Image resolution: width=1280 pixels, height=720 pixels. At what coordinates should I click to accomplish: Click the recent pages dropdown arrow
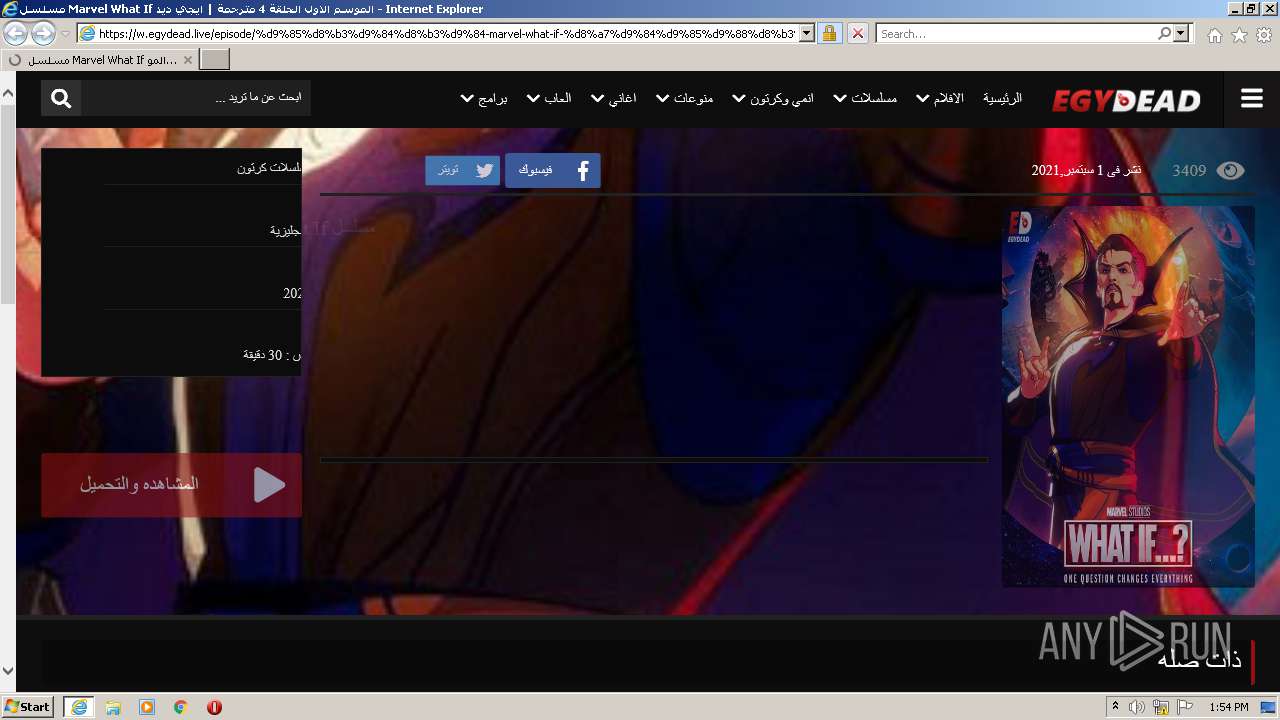pos(66,33)
